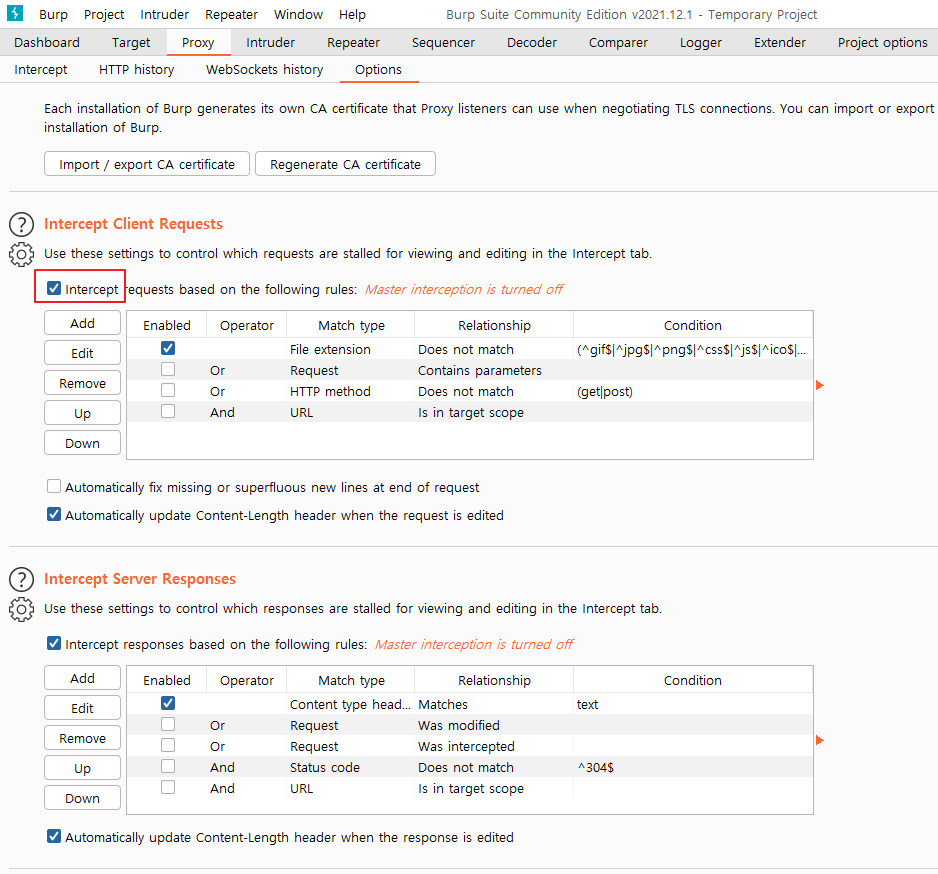Viewport: 938px width, 874px height.
Task: Add a new server response interception rule
Action: tap(83, 678)
